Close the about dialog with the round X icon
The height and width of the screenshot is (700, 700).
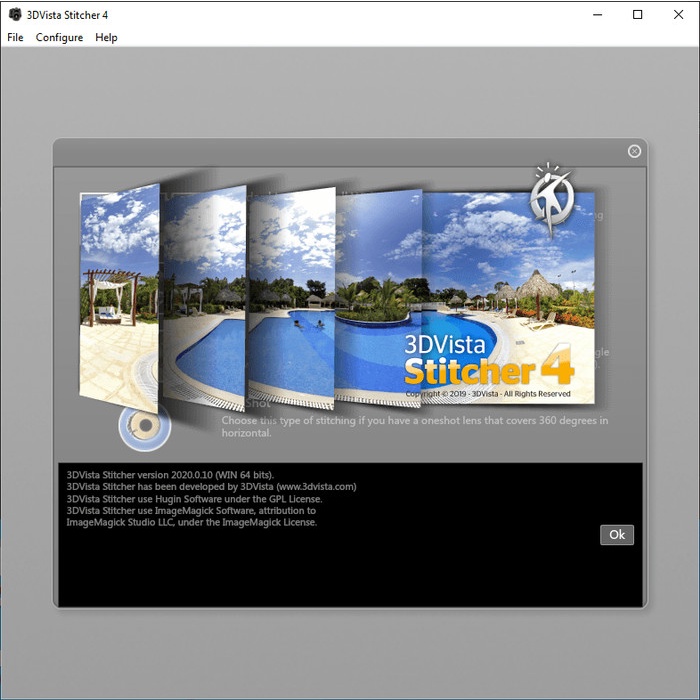coord(634,151)
